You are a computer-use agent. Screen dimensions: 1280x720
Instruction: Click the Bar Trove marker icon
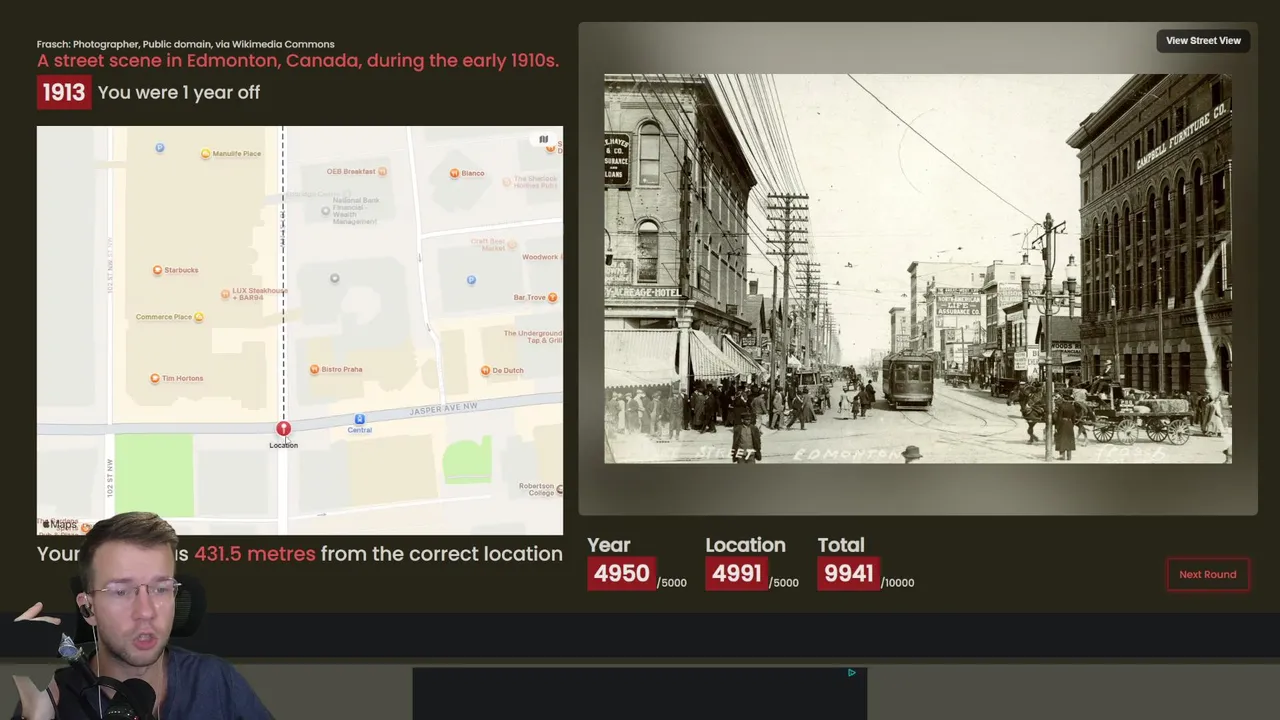(553, 297)
